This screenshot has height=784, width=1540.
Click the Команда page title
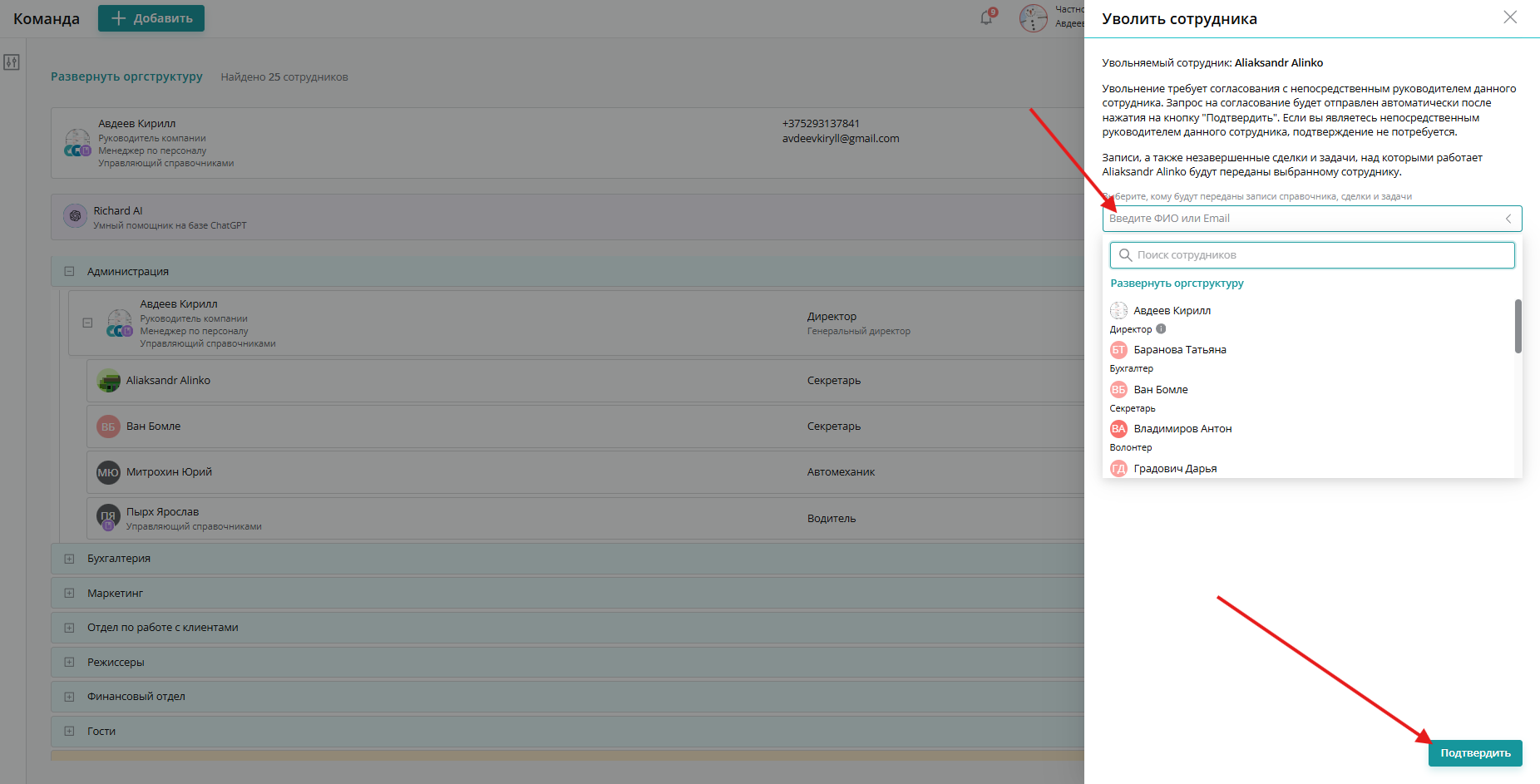[x=47, y=18]
